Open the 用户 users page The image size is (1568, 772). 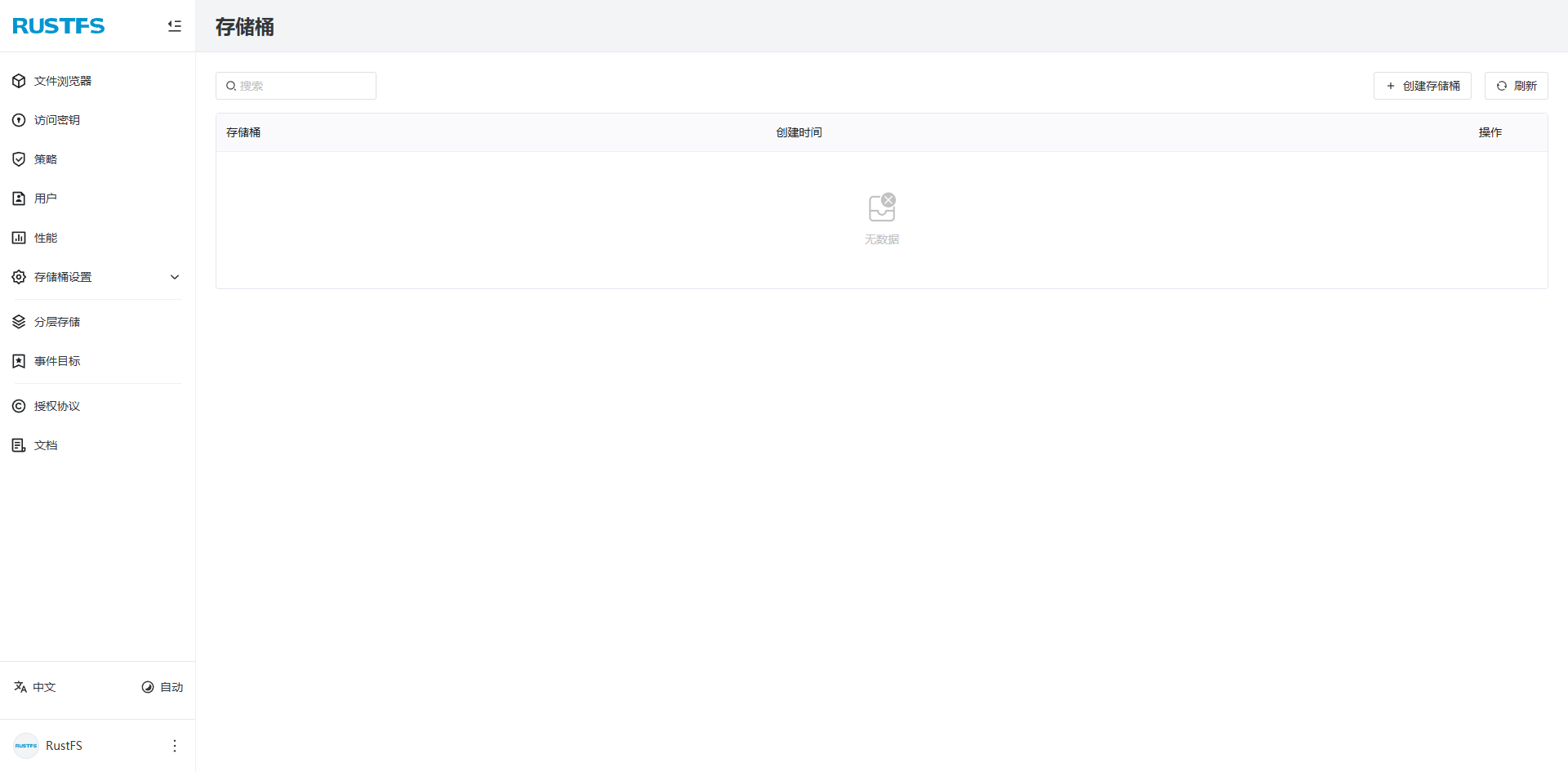coord(46,199)
